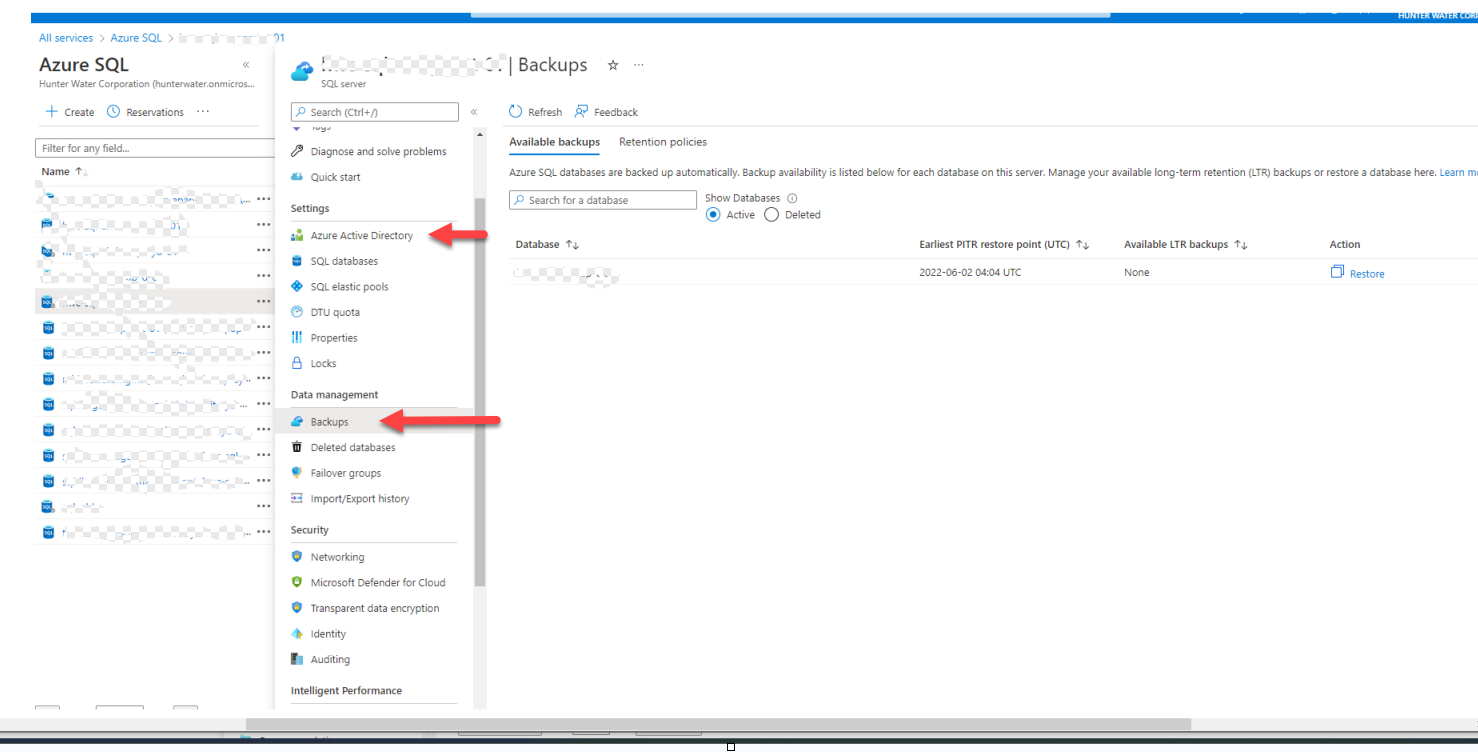Viewport: 1478px width, 752px height.
Task: Open Azure Active Directory settings
Action: [x=361, y=236]
